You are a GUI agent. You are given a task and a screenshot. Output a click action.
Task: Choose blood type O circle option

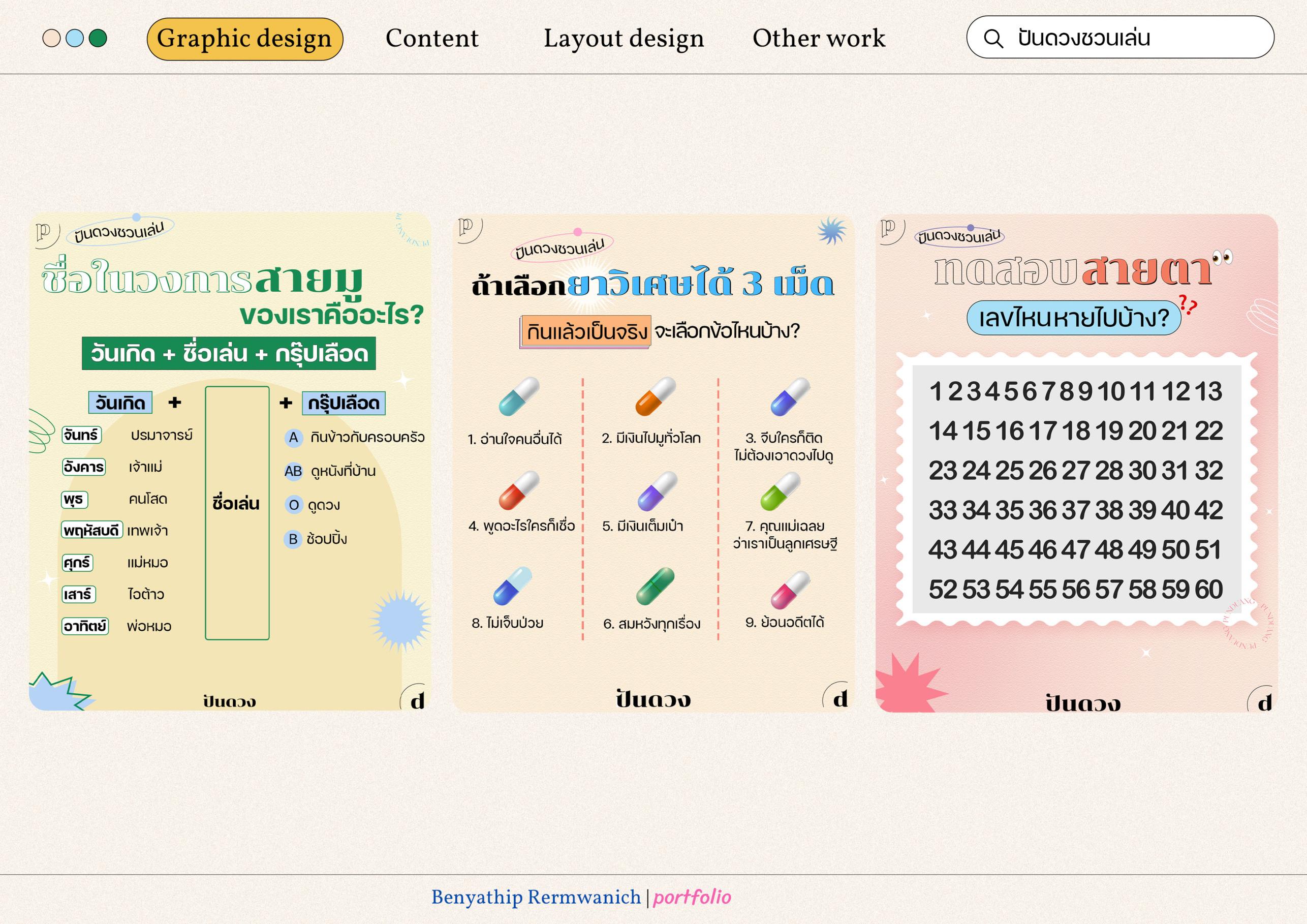point(293,505)
